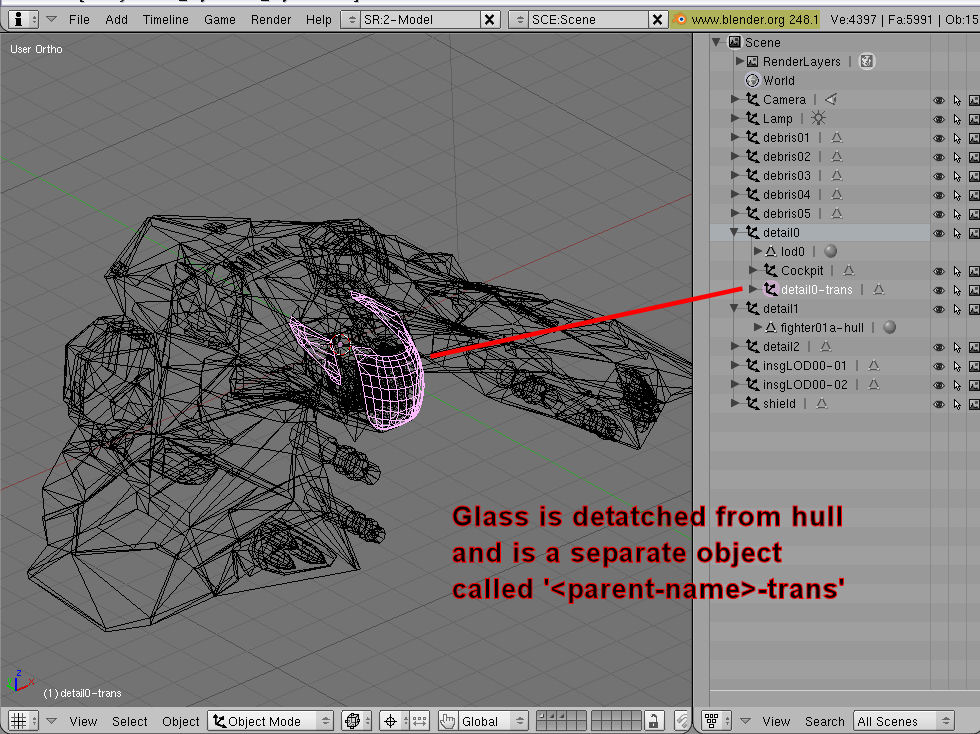Delete the SCE:Scene datablock with X button
Viewport: 980px width, 734px height.
[x=657, y=19]
